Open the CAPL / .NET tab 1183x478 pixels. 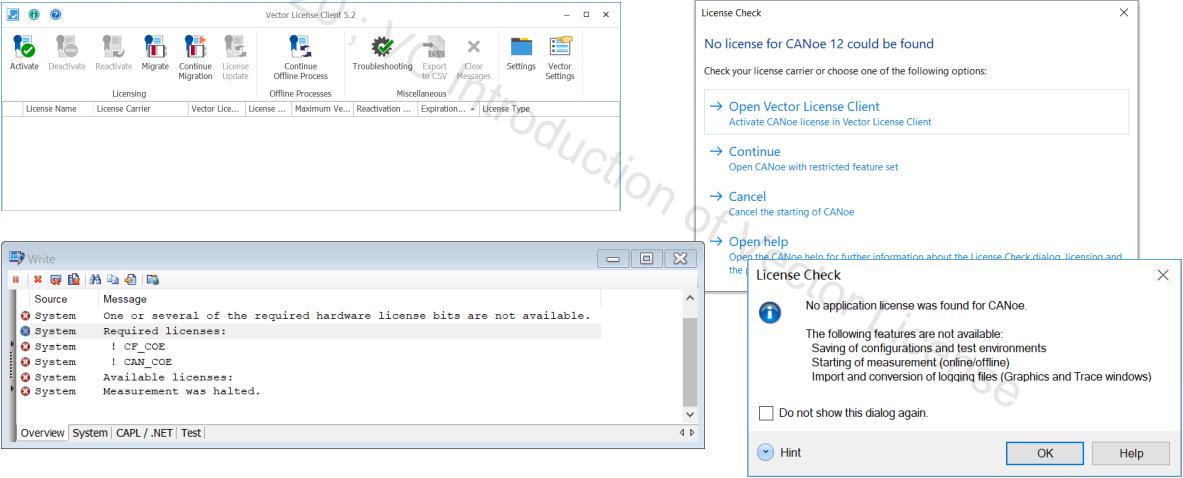coord(145,433)
